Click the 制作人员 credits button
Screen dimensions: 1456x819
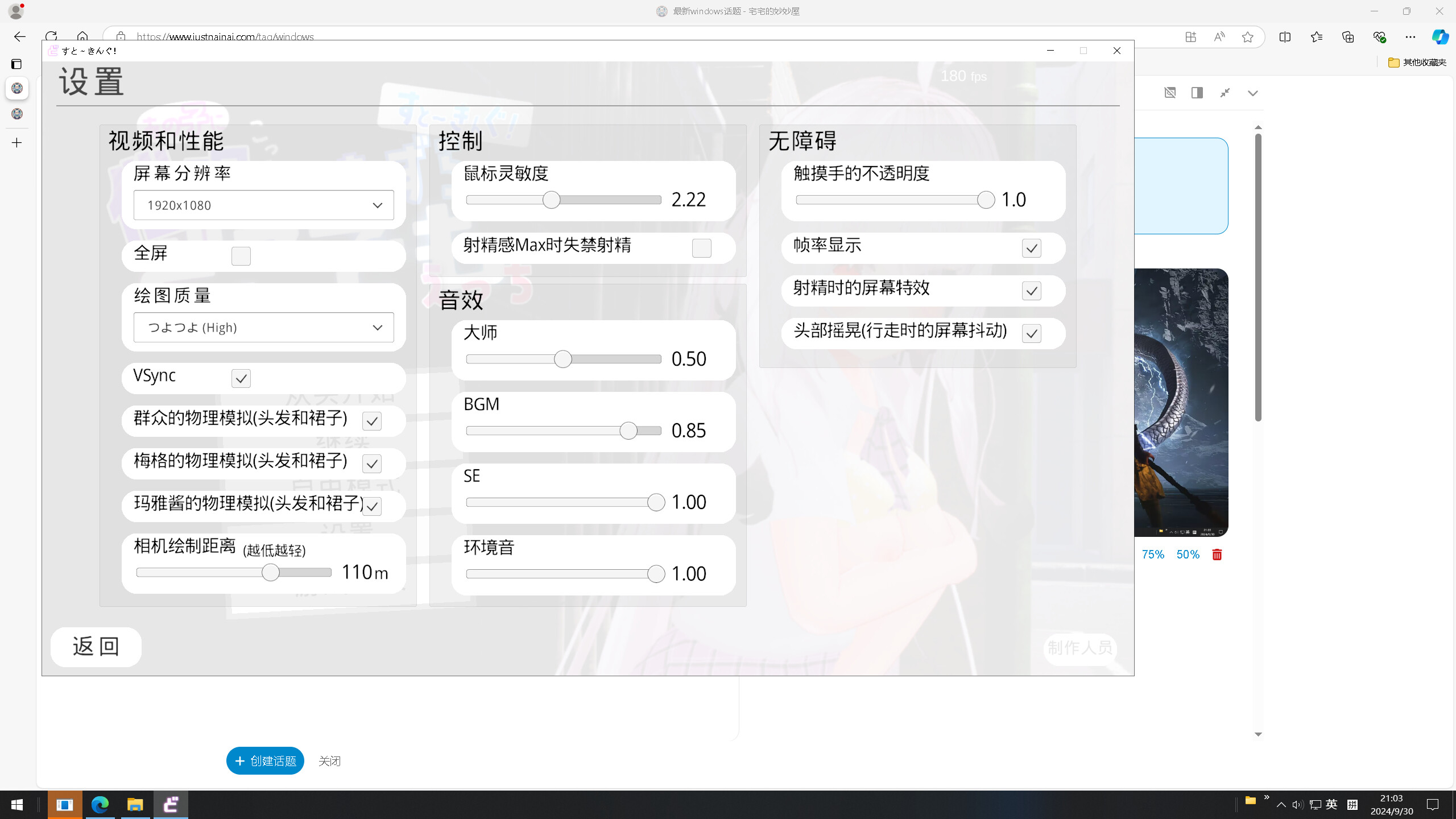(x=1079, y=648)
